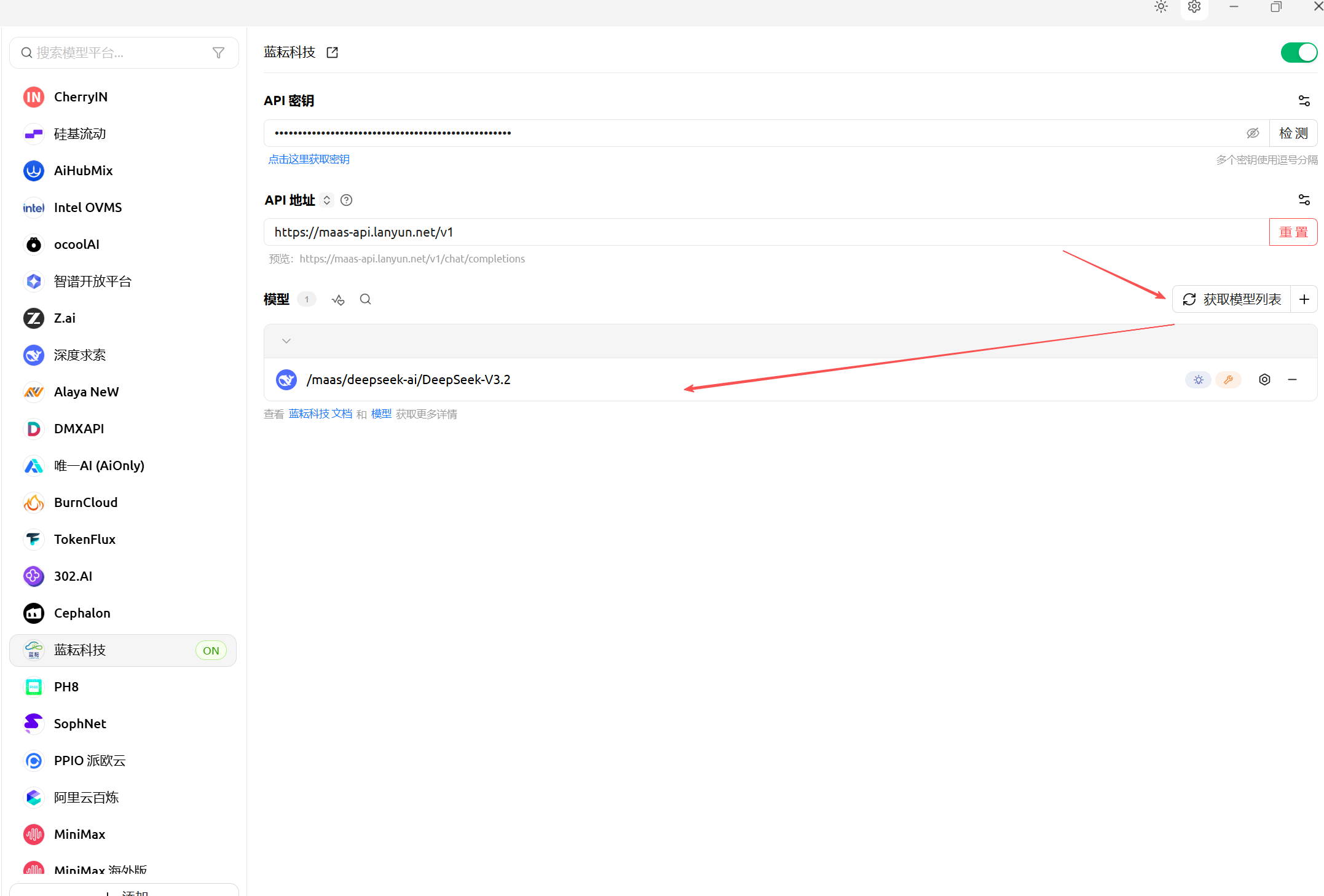Open API key settings sliders icon
The width and height of the screenshot is (1324, 896).
1304,101
